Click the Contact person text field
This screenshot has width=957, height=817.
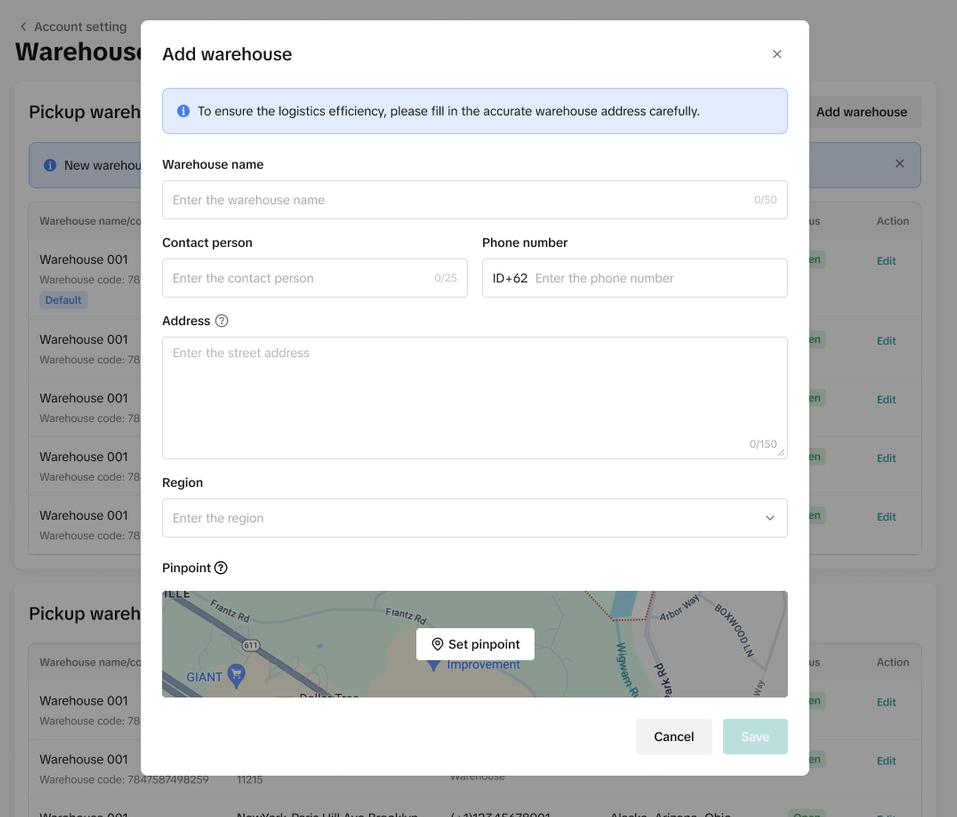click(300, 278)
